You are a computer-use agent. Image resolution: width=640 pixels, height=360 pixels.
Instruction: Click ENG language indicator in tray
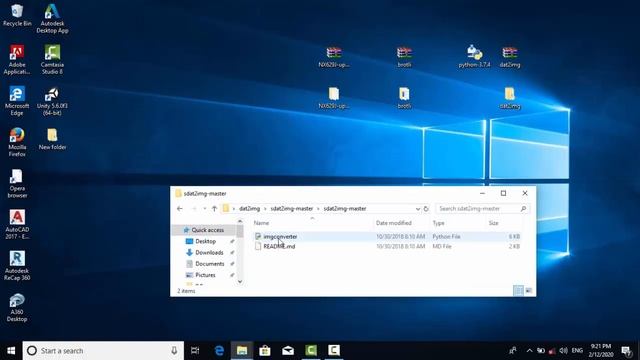point(577,351)
